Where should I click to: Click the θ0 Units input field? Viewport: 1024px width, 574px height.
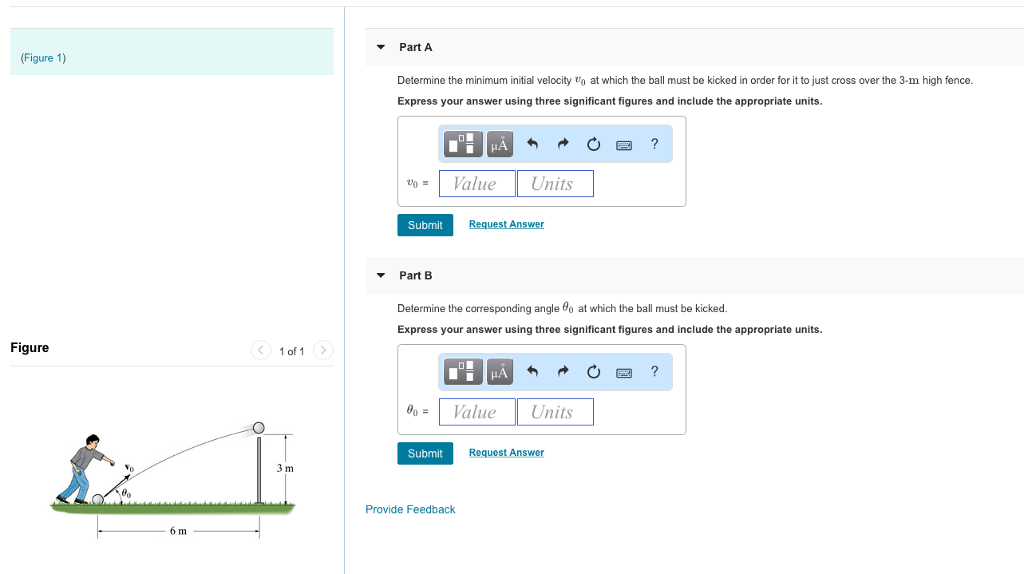555,412
